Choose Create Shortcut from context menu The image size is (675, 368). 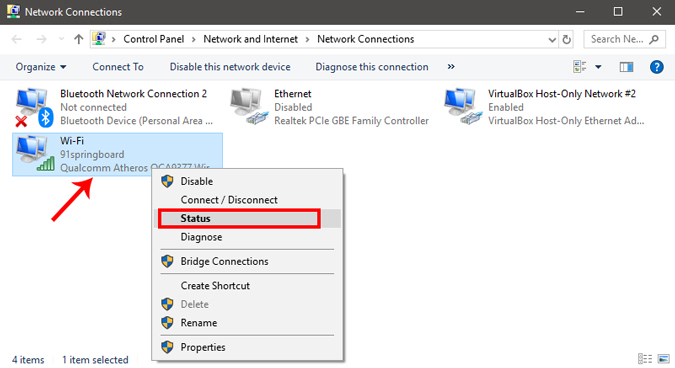(248, 285)
